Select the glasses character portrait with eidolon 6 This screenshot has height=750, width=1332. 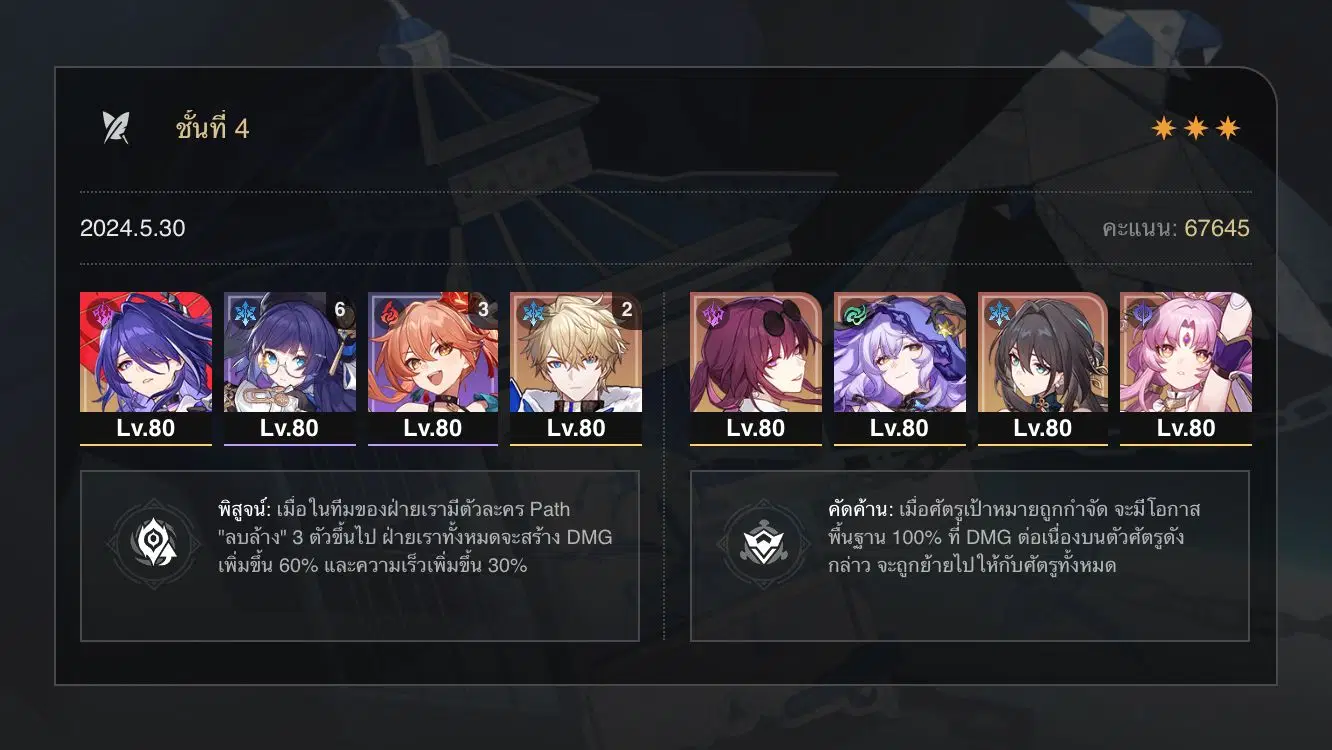(290, 352)
